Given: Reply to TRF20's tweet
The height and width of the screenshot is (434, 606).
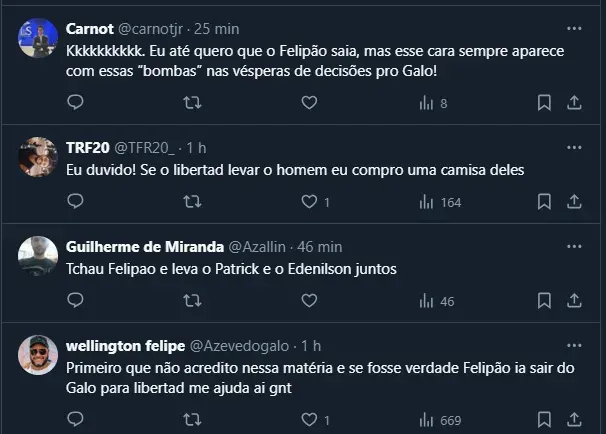Looking at the screenshot, I should click(x=76, y=201).
